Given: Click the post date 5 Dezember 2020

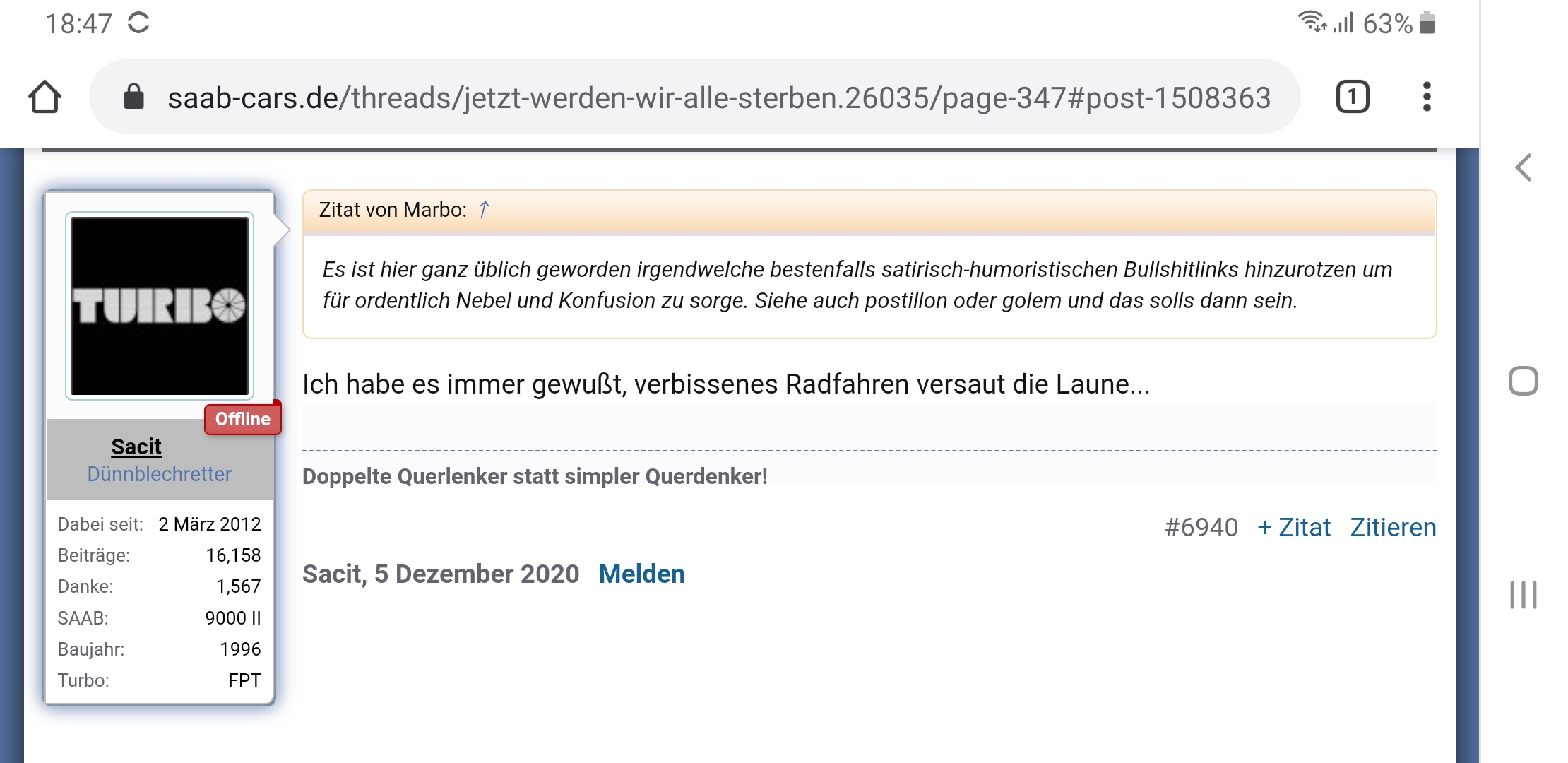Looking at the screenshot, I should (477, 574).
